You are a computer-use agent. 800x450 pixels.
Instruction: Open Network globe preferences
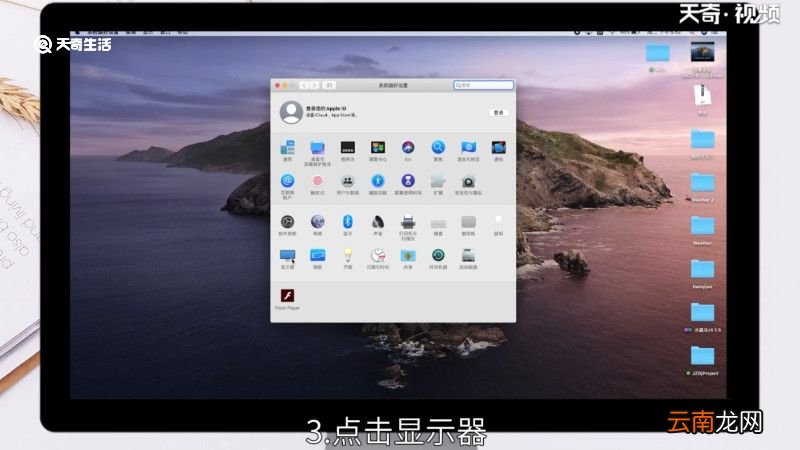[318, 221]
